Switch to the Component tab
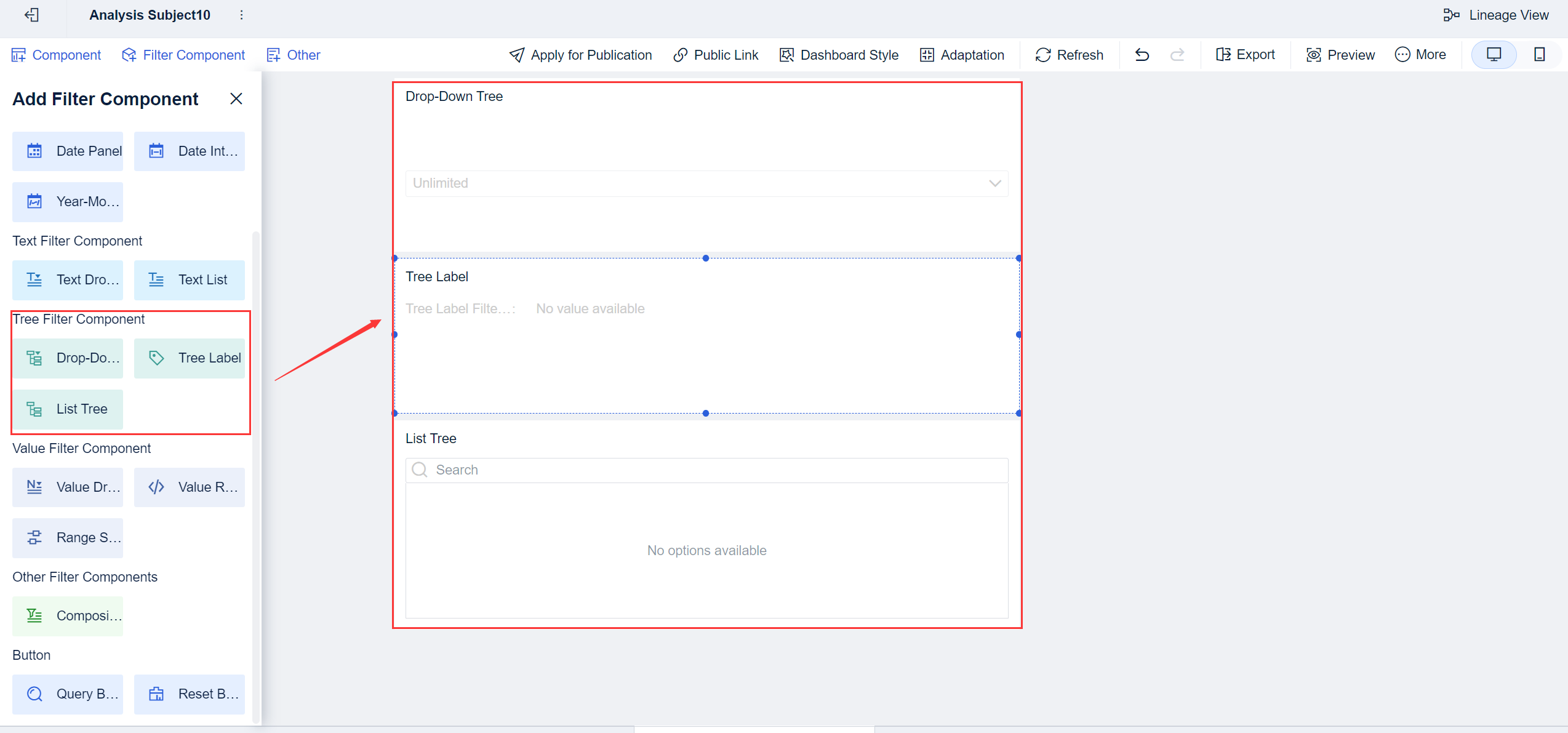The height and width of the screenshot is (733, 1568). pos(56,55)
